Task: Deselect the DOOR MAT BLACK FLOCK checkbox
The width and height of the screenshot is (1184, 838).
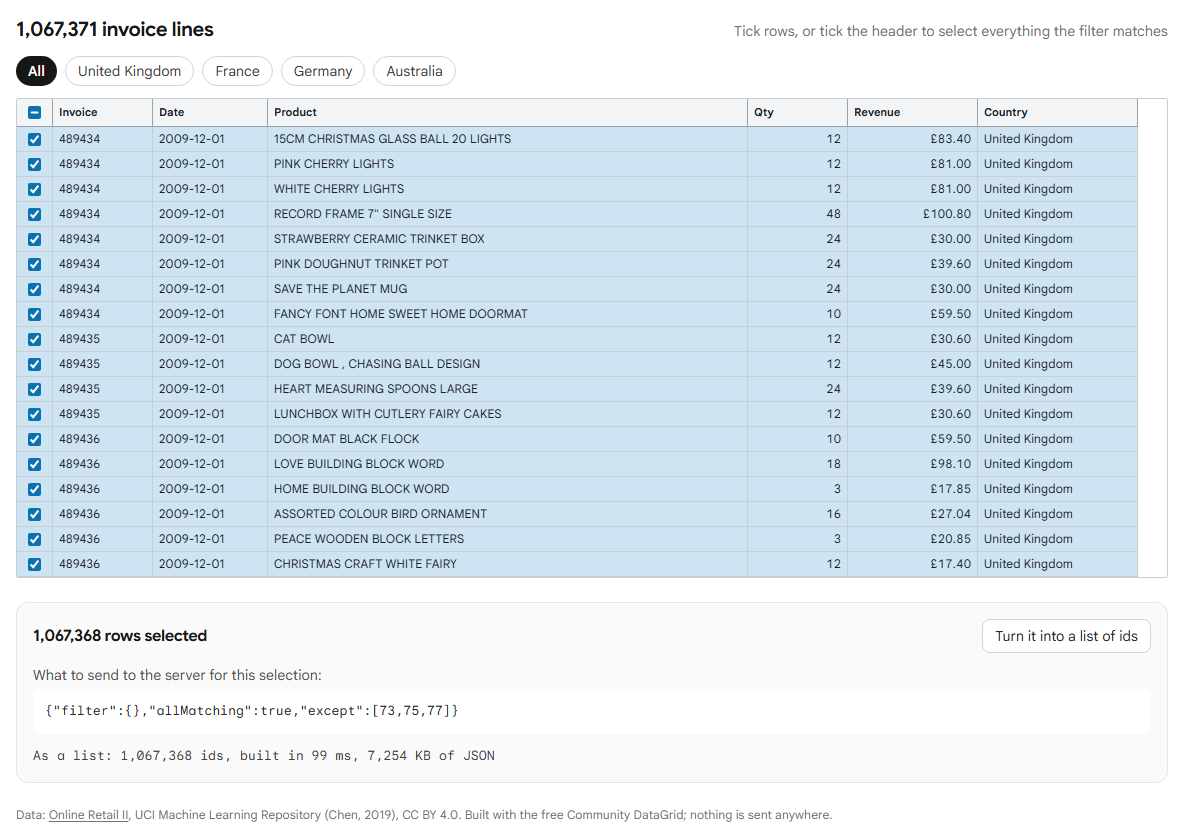Action: click(x=35, y=439)
